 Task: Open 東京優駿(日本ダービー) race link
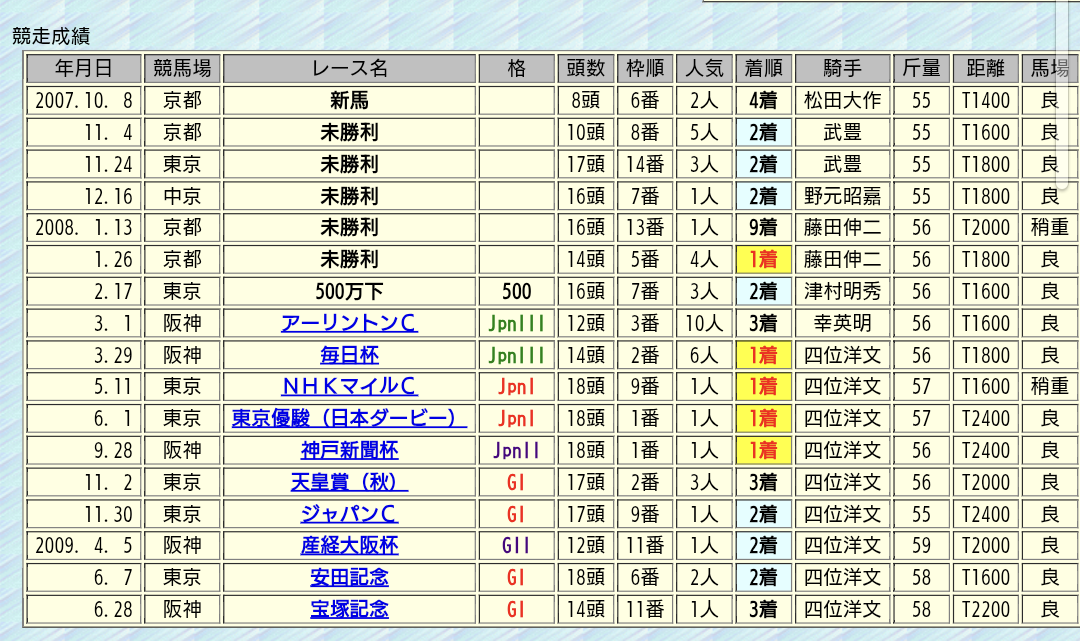[x=349, y=418]
